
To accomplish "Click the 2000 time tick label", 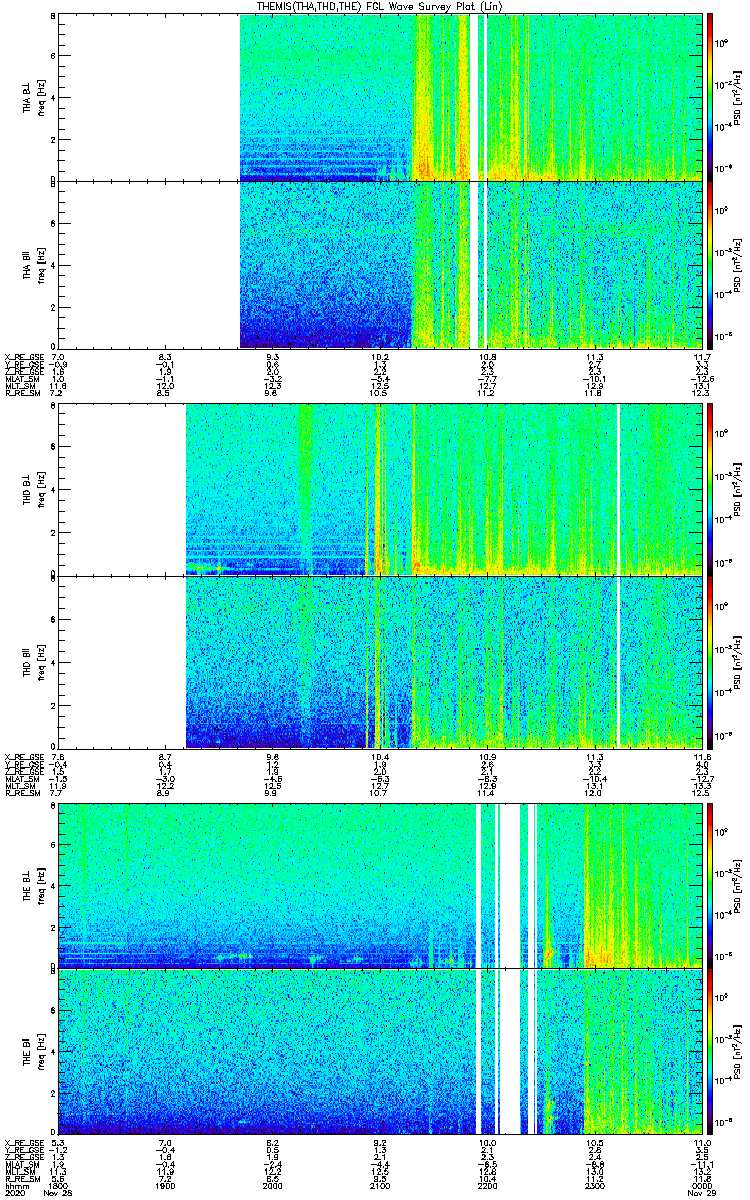I will tap(272, 1185).
